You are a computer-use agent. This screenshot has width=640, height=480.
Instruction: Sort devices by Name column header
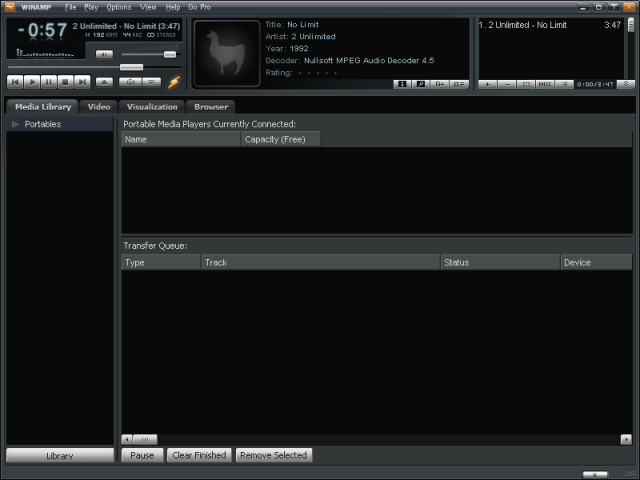(x=182, y=139)
